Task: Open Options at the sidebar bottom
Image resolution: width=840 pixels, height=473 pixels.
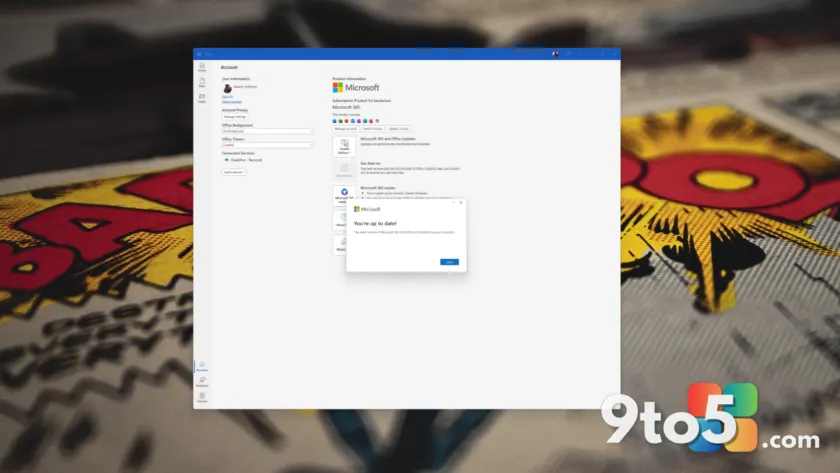Action: click(202, 397)
